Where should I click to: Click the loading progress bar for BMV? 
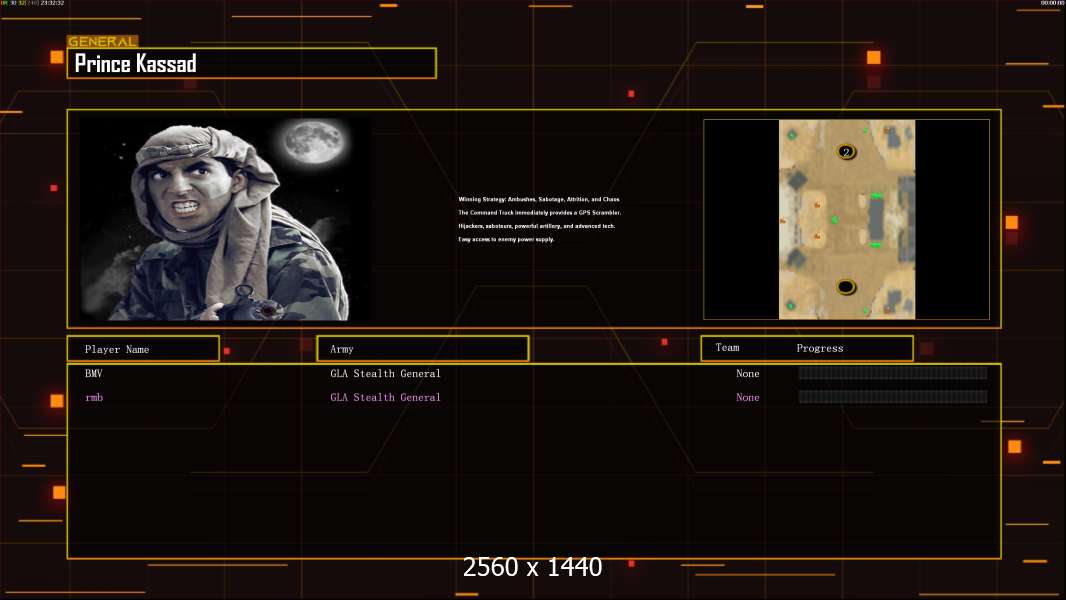click(893, 372)
